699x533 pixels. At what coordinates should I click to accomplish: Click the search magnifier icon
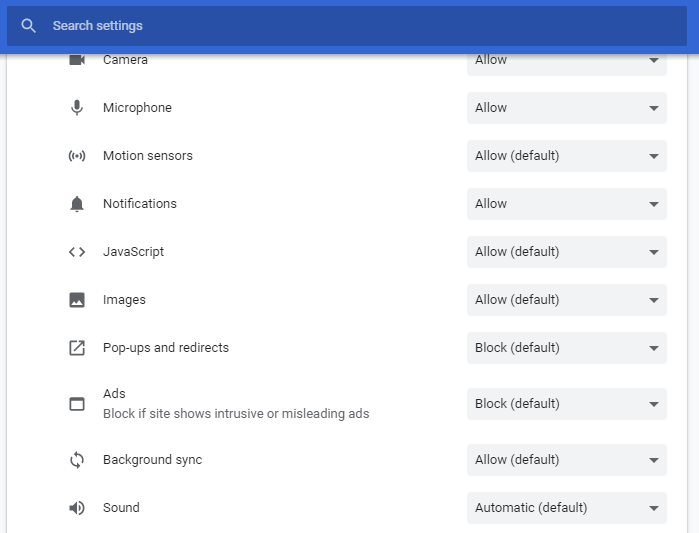pyautogui.click(x=29, y=26)
